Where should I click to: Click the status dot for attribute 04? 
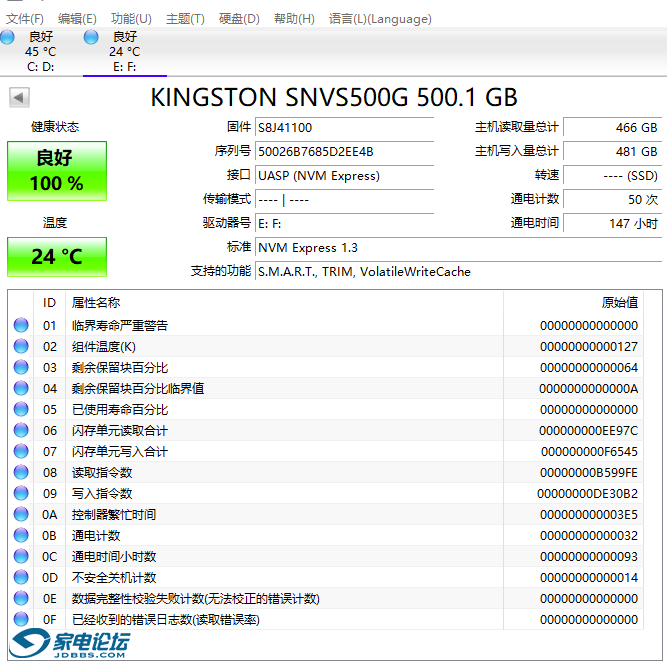click(x=21, y=388)
